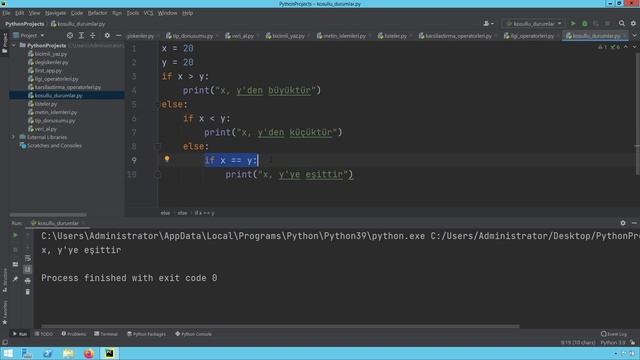This screenshot has height=360, width=640.
Task: Open Python Packages tool window
Action: pos(147,334)
